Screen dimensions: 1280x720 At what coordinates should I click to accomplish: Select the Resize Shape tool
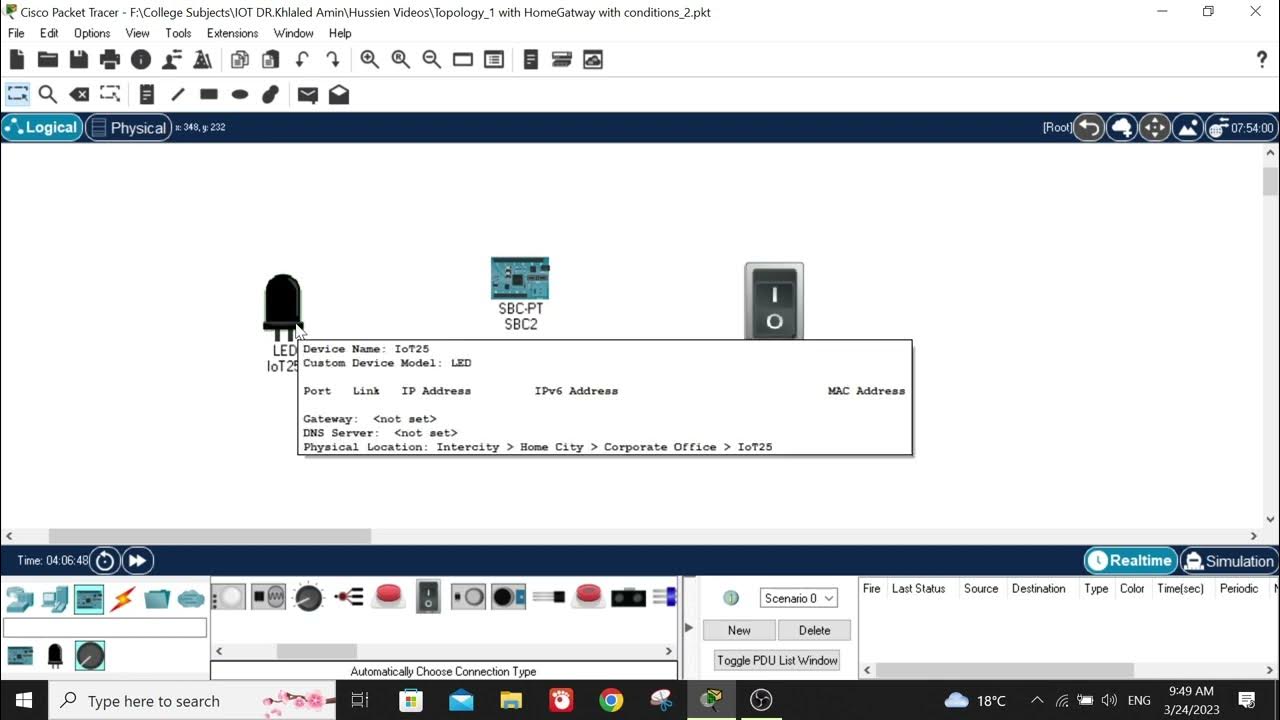[110, 94]
